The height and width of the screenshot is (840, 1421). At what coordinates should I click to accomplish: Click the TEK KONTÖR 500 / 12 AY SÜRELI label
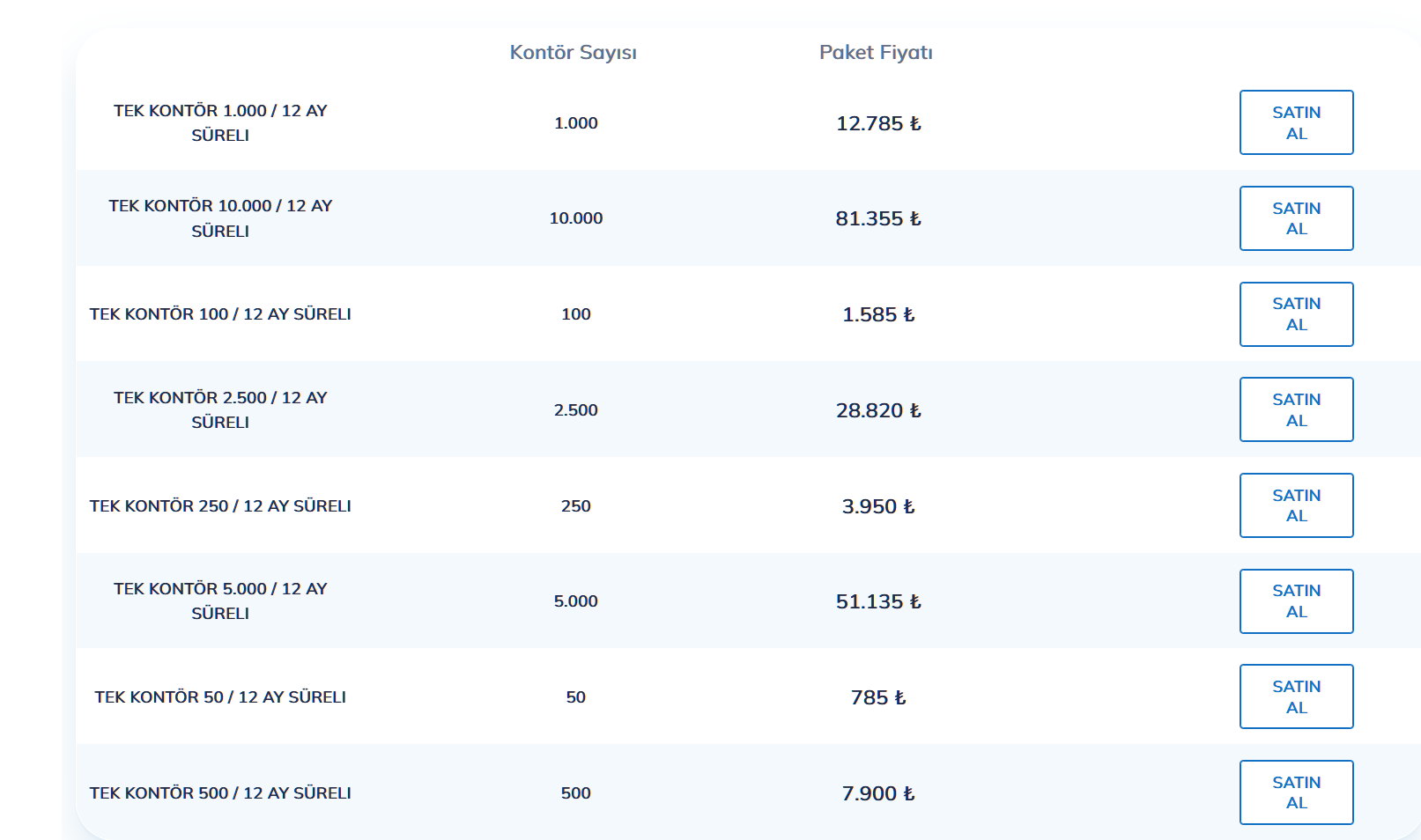[x=220, y=793]
